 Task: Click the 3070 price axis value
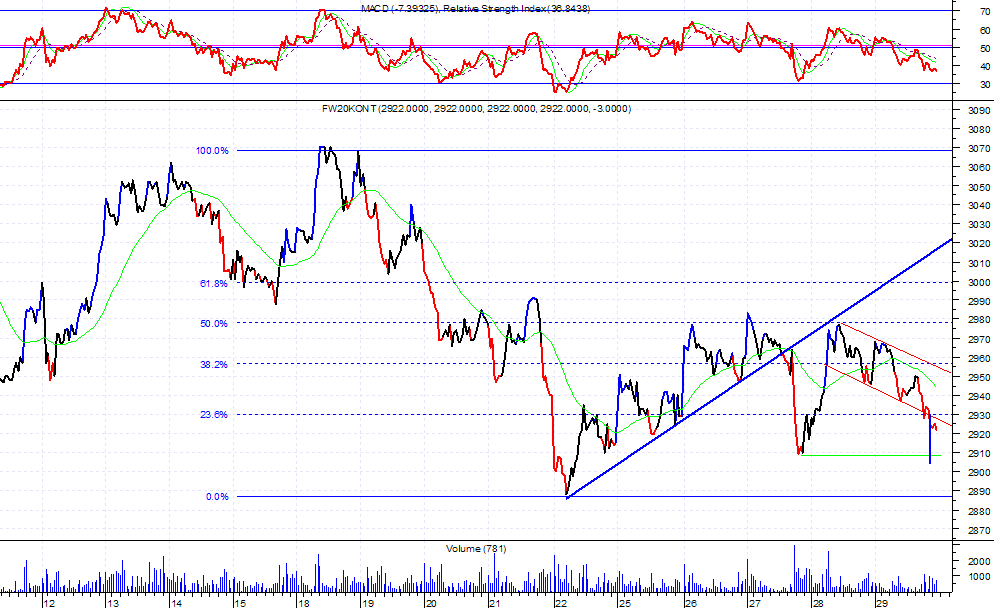[979, 149]
